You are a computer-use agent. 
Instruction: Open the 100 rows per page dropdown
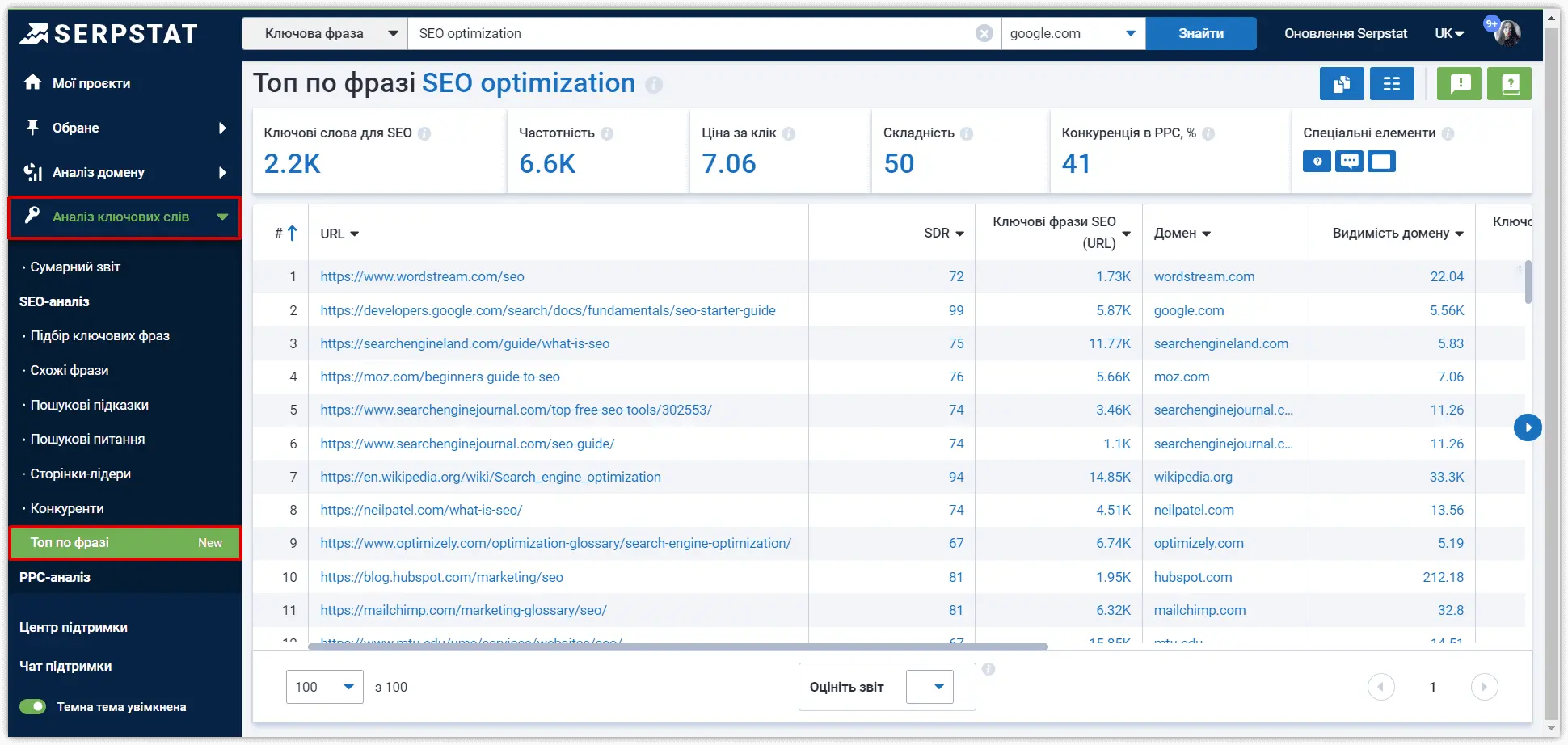point(324,687)
